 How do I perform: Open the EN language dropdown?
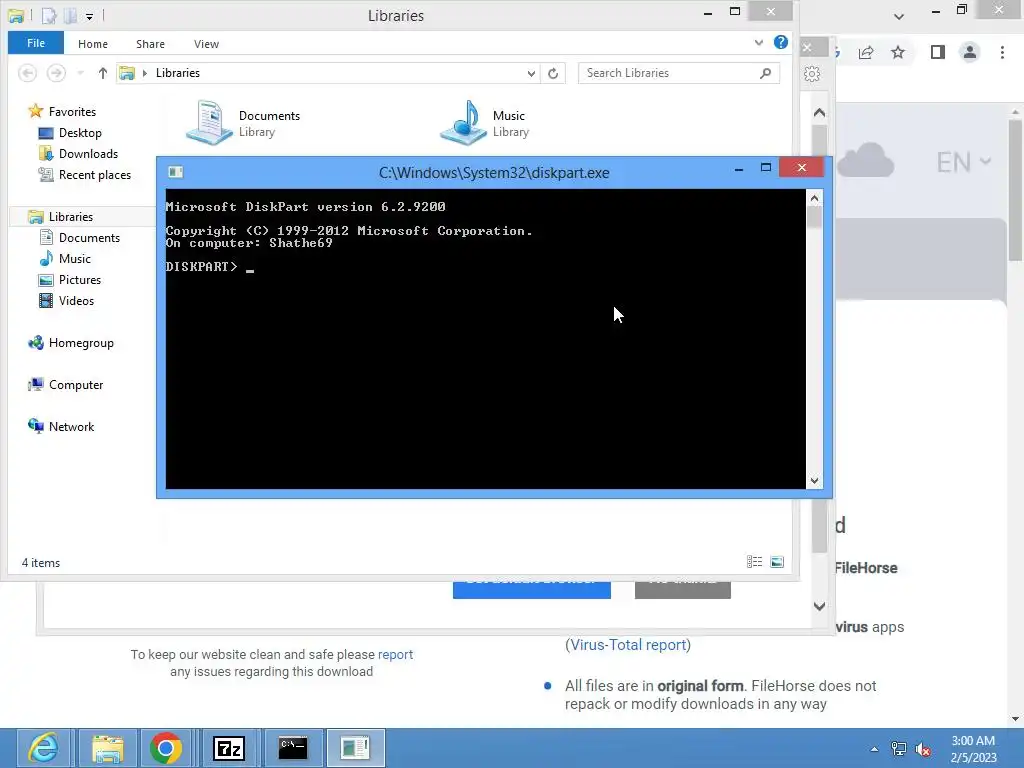point(963,162)
